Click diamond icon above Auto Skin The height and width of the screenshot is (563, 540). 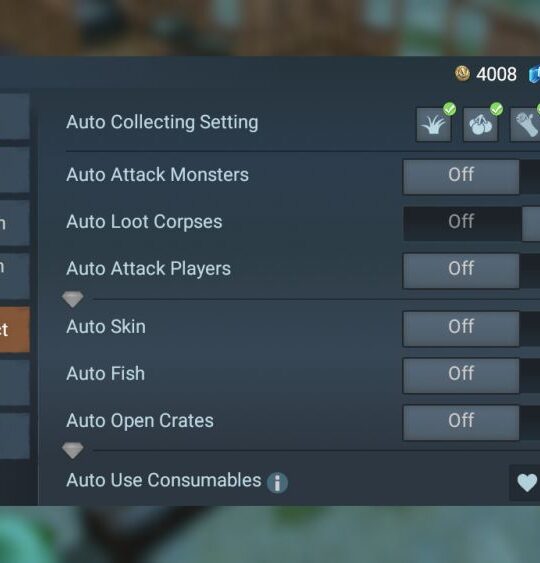click(73, 299)
